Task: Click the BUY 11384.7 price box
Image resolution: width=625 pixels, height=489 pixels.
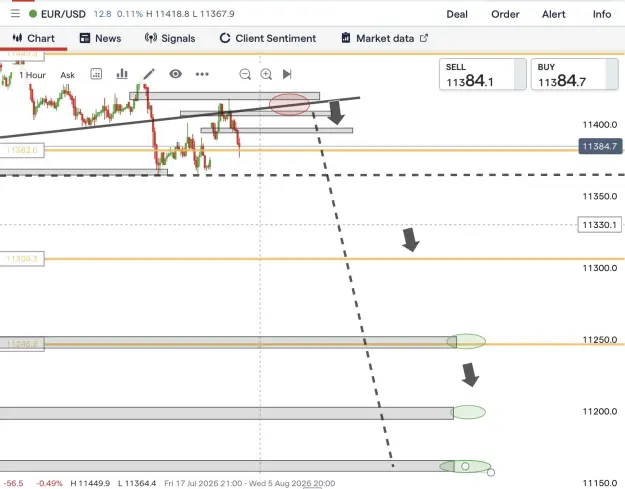Action: (x=574, y=74)
